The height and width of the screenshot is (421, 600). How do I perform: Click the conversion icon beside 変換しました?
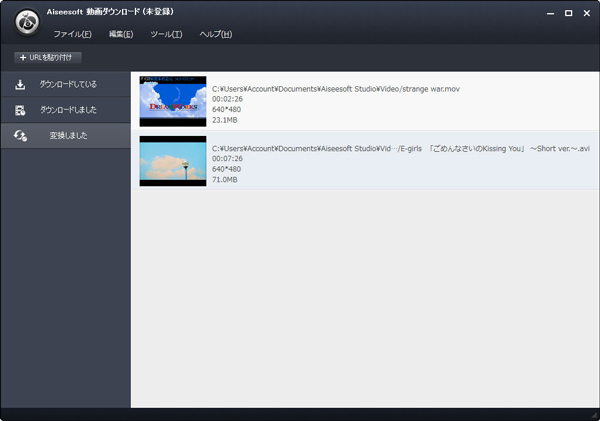click(20, 135)
